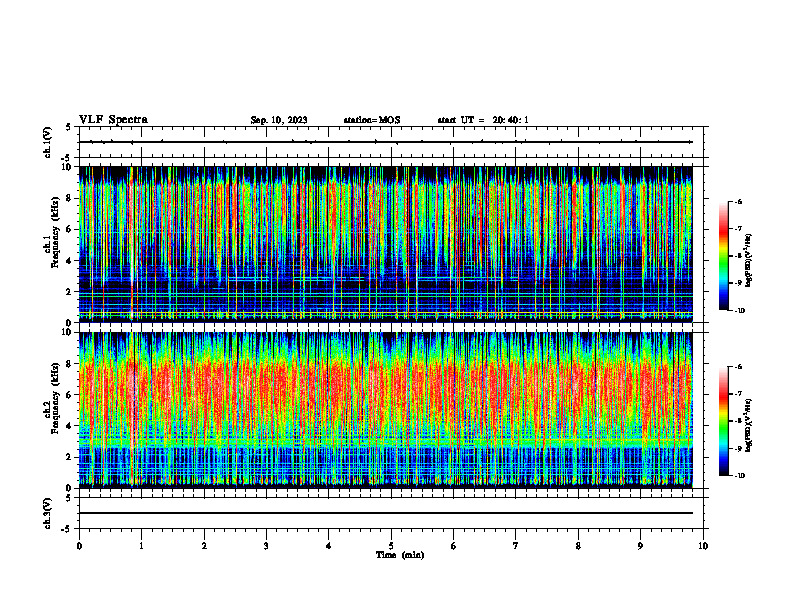
Task: Click the time axis tick label "7"
Action: [x=516, y=546]
